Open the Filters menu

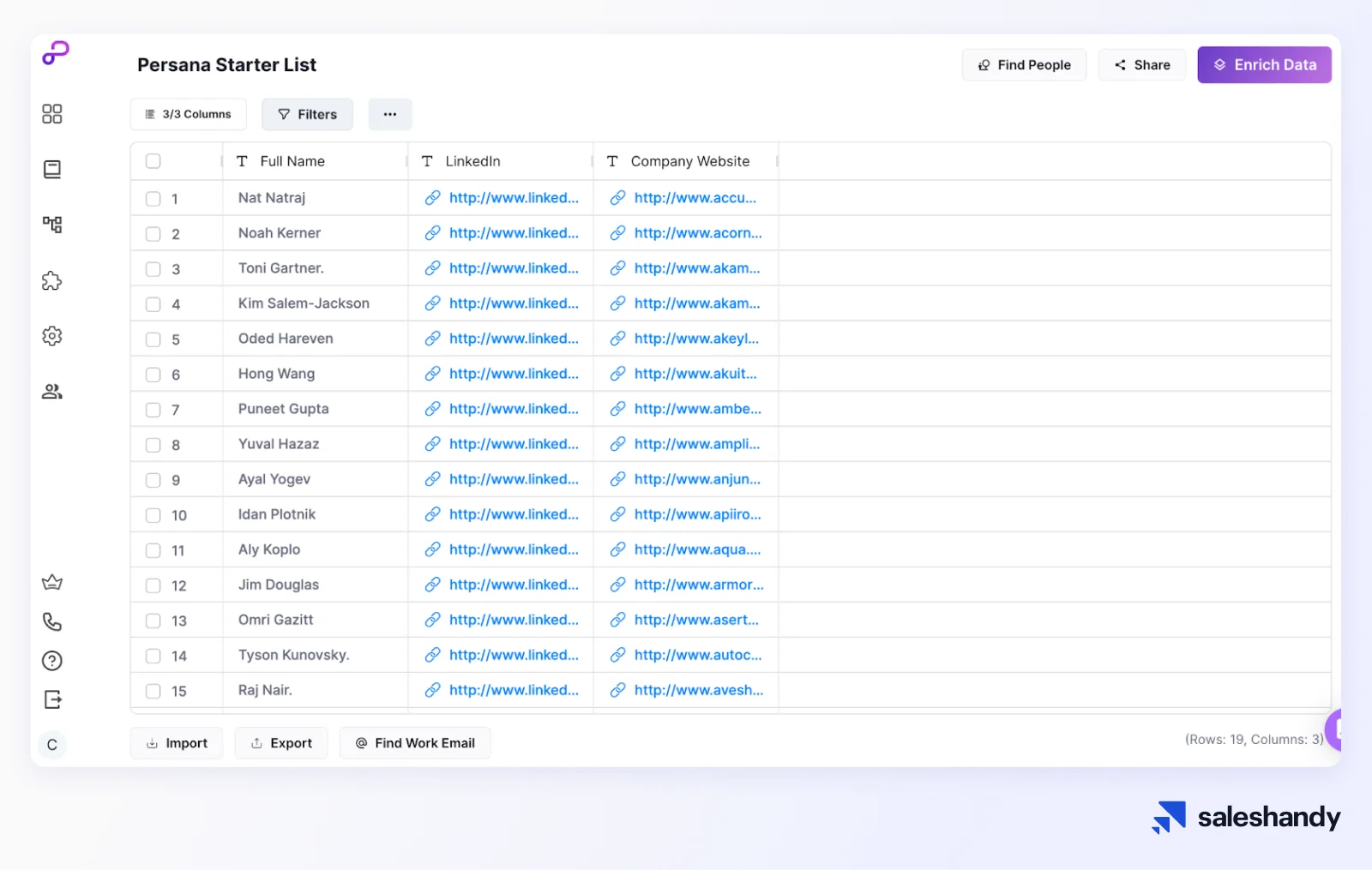tap(307, 114)
